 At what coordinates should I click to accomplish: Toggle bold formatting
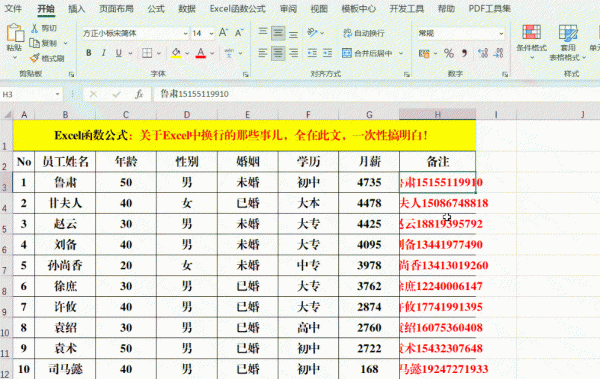tap(88, 53)
